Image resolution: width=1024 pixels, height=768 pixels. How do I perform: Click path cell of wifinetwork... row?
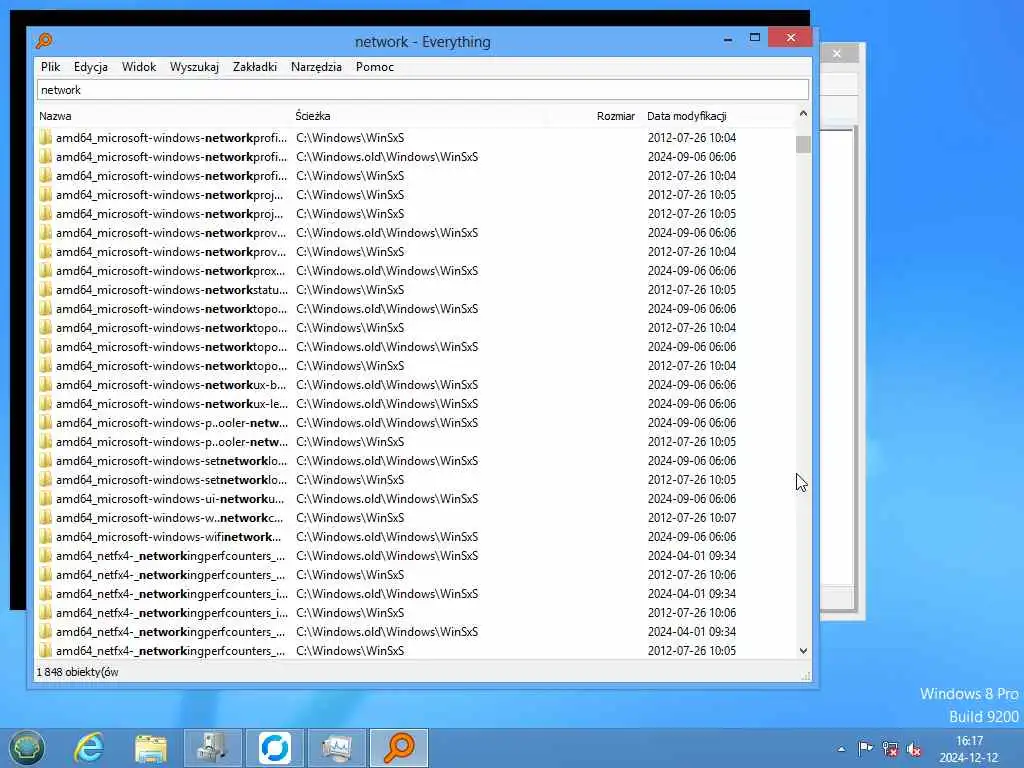pyautogui.click(x=387, y=536)
